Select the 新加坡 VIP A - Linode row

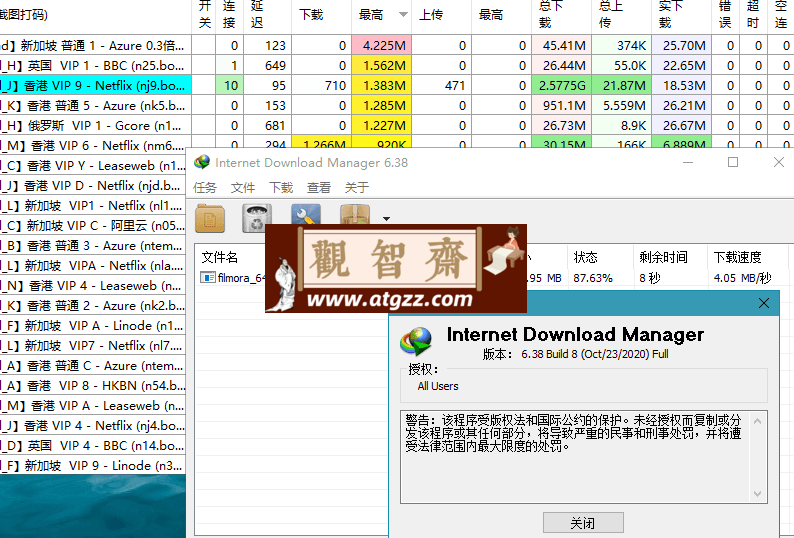click(x=93, y=325)
